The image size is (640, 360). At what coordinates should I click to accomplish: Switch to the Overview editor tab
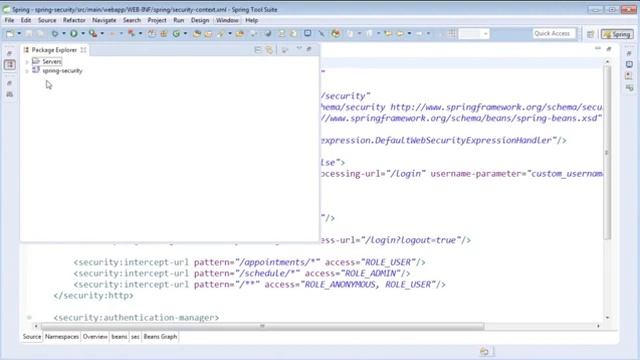(x=95, y=337)
